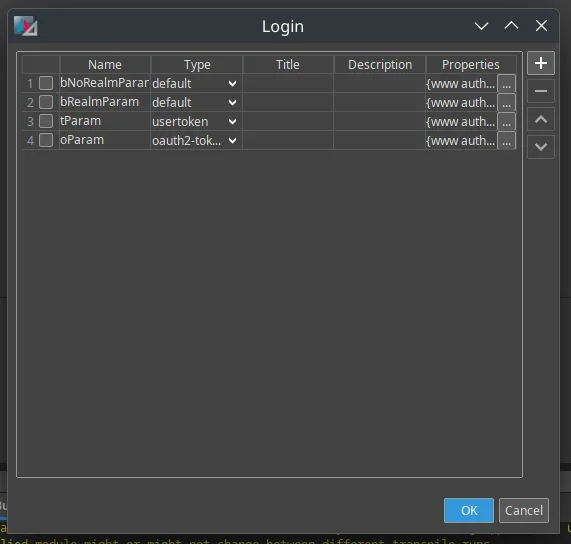The image size is (571, 544).
Task: Click the Cancel button
Action: pyautogui.click(x=524, y=510)
